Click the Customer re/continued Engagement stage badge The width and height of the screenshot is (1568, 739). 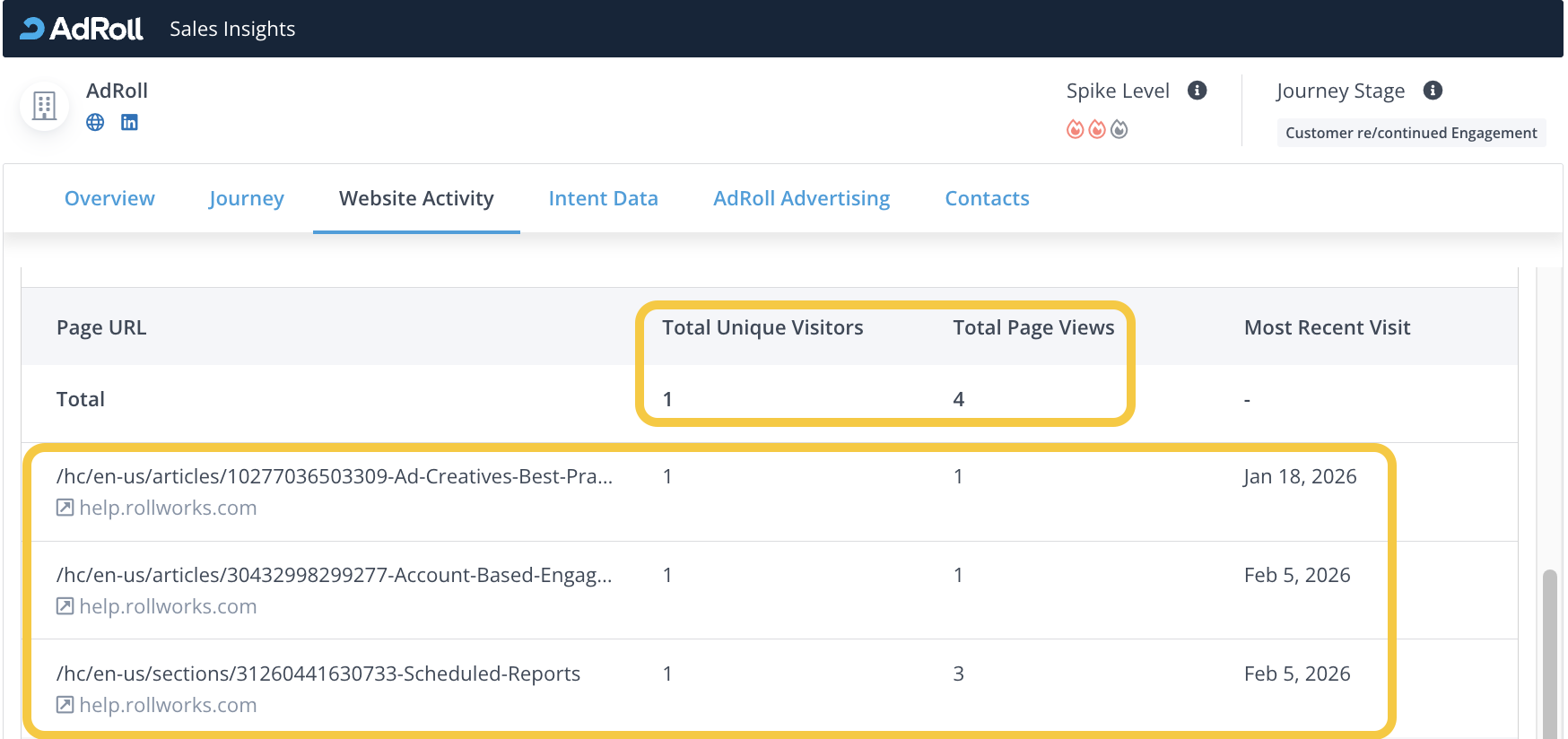click(x=1411, y=133)
